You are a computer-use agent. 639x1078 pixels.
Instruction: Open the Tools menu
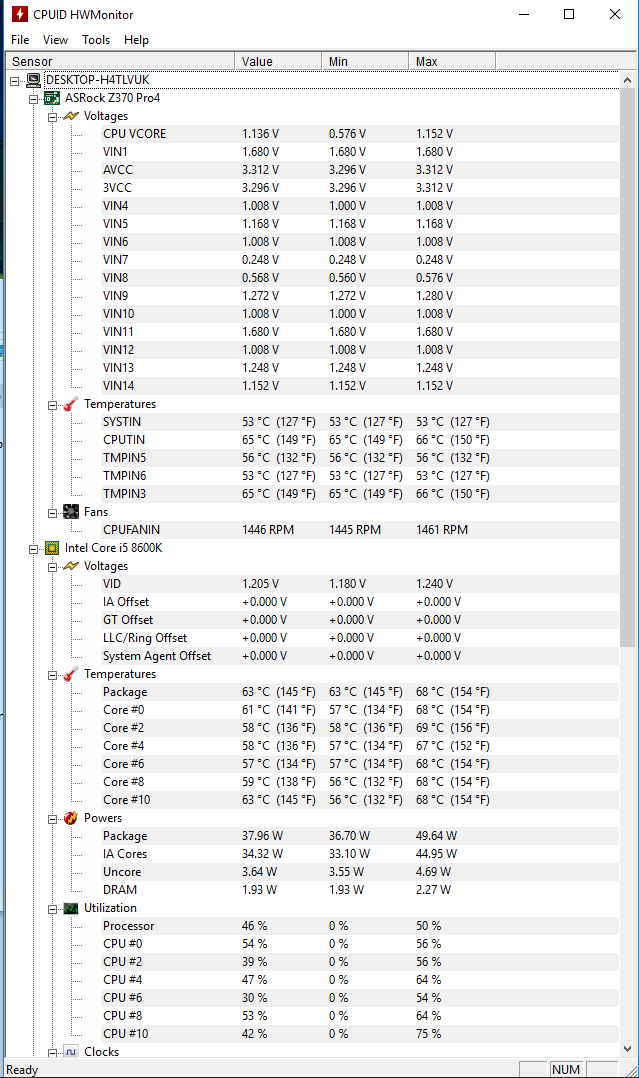click(x=96, y=40)
